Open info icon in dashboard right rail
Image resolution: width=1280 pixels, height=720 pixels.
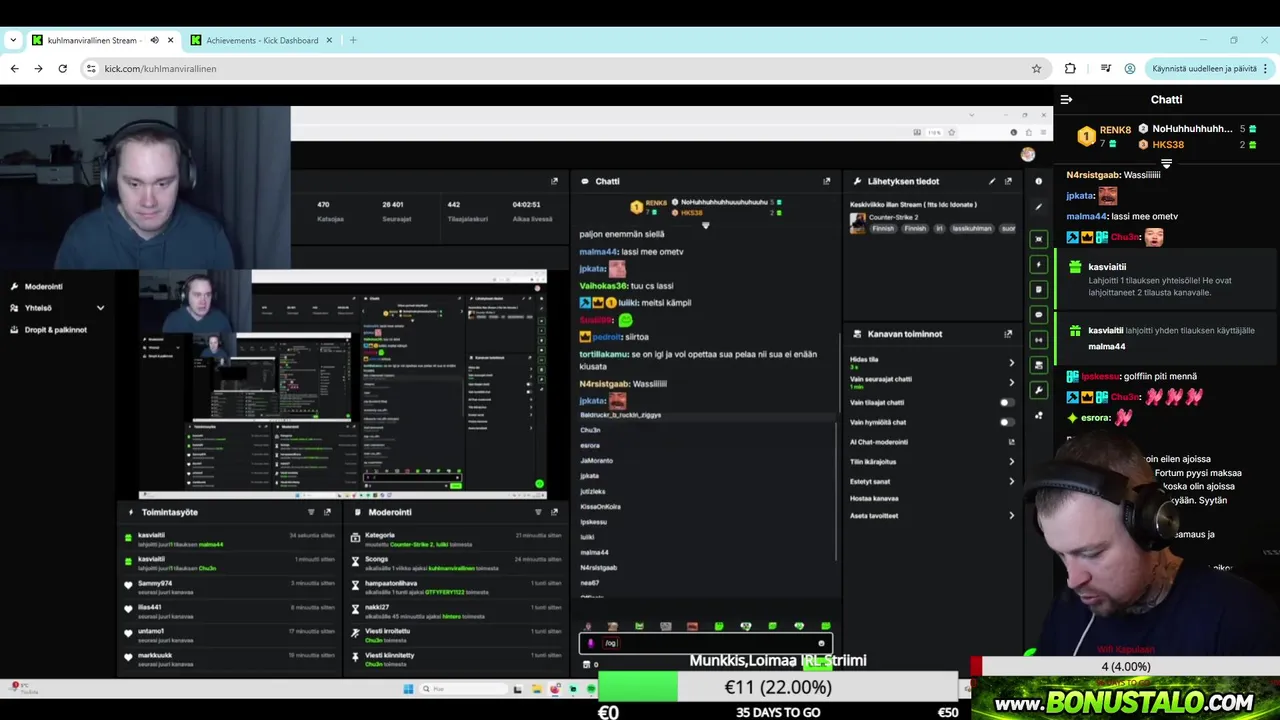point(1038,181)
